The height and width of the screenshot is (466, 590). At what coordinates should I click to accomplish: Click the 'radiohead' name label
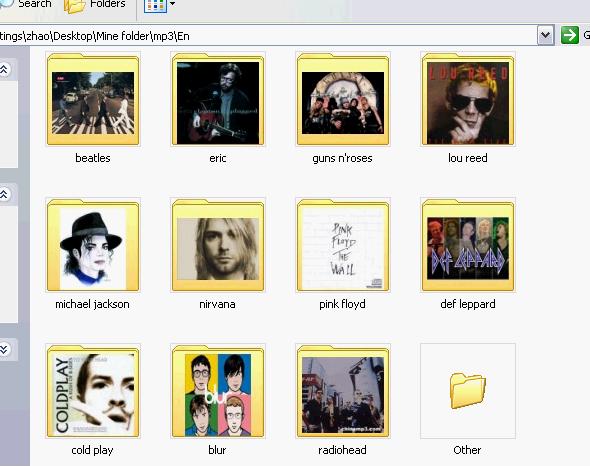(x=342, y=450)
